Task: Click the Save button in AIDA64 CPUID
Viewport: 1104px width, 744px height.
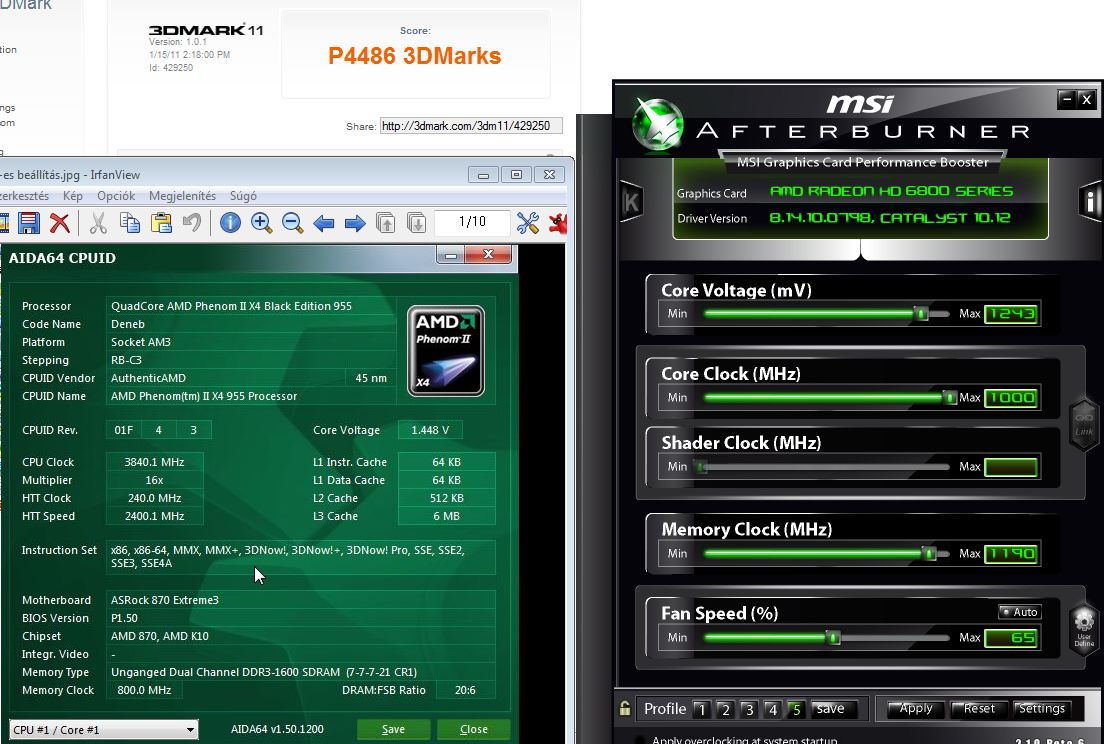Action: (393, 729)
